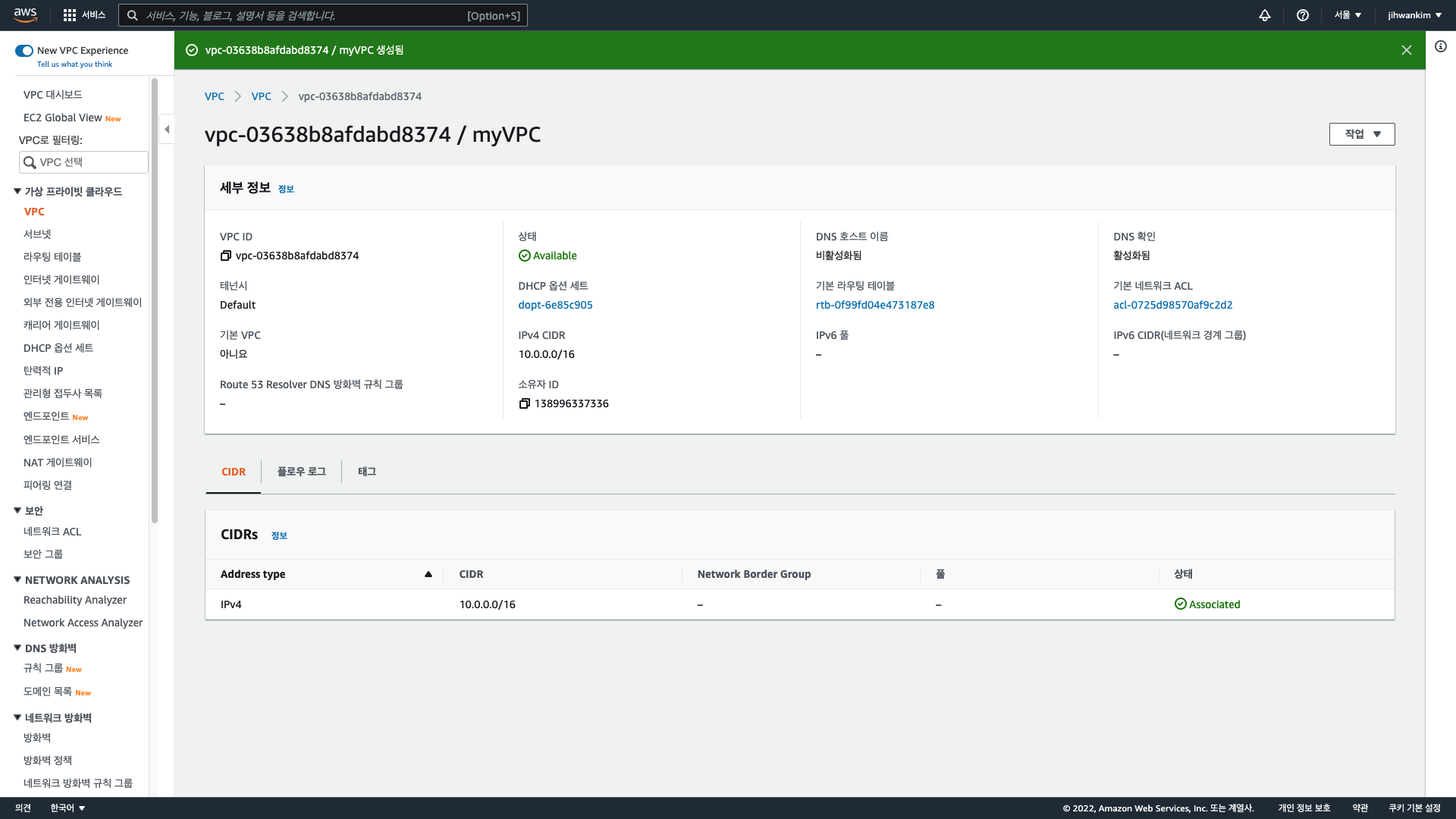Image resolution: width=1456 pixels, height=819 pixels.
Task: Dismiss the green success banner
Action: (x=1406, y=50)
